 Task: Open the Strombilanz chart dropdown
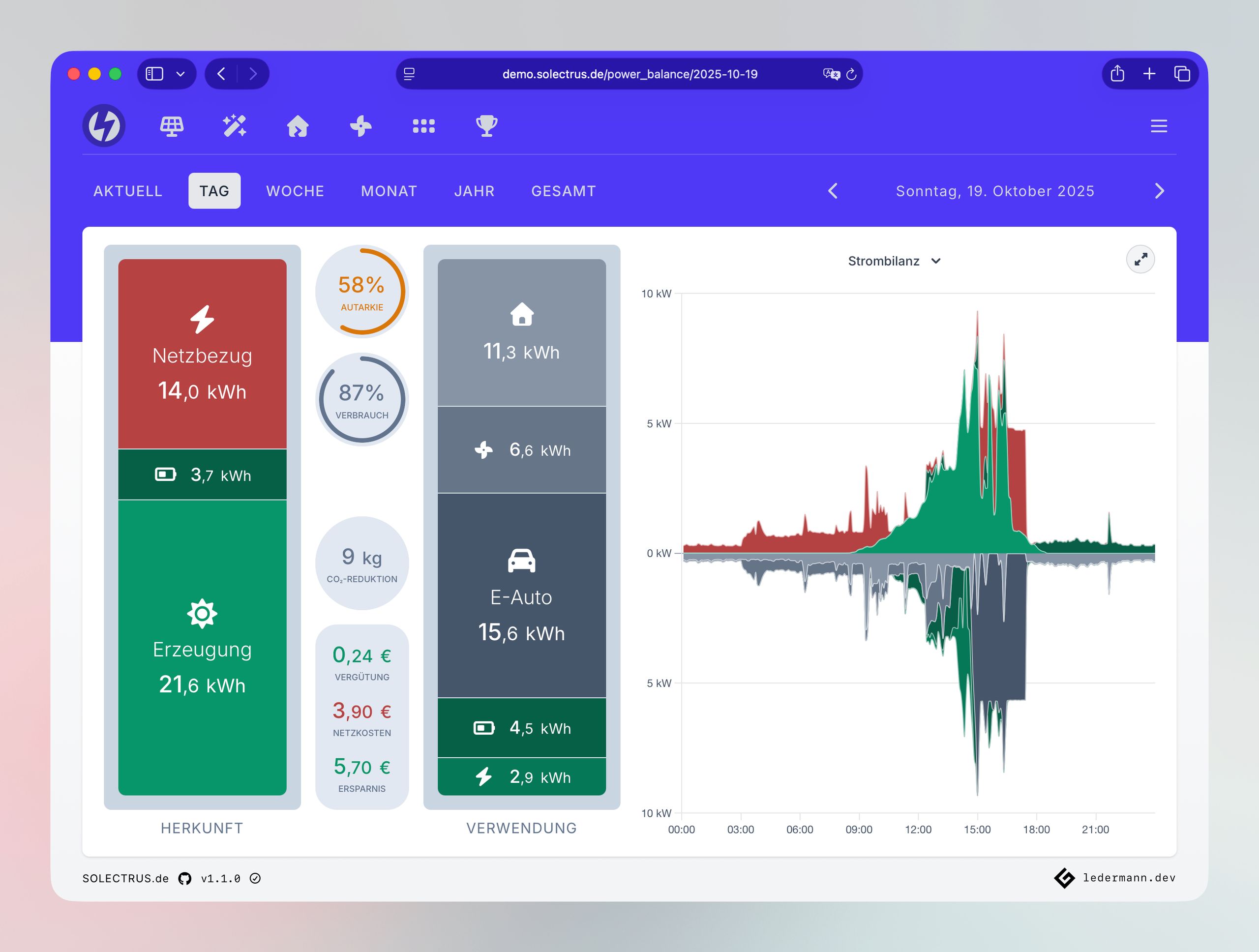[x=894, y=261]
